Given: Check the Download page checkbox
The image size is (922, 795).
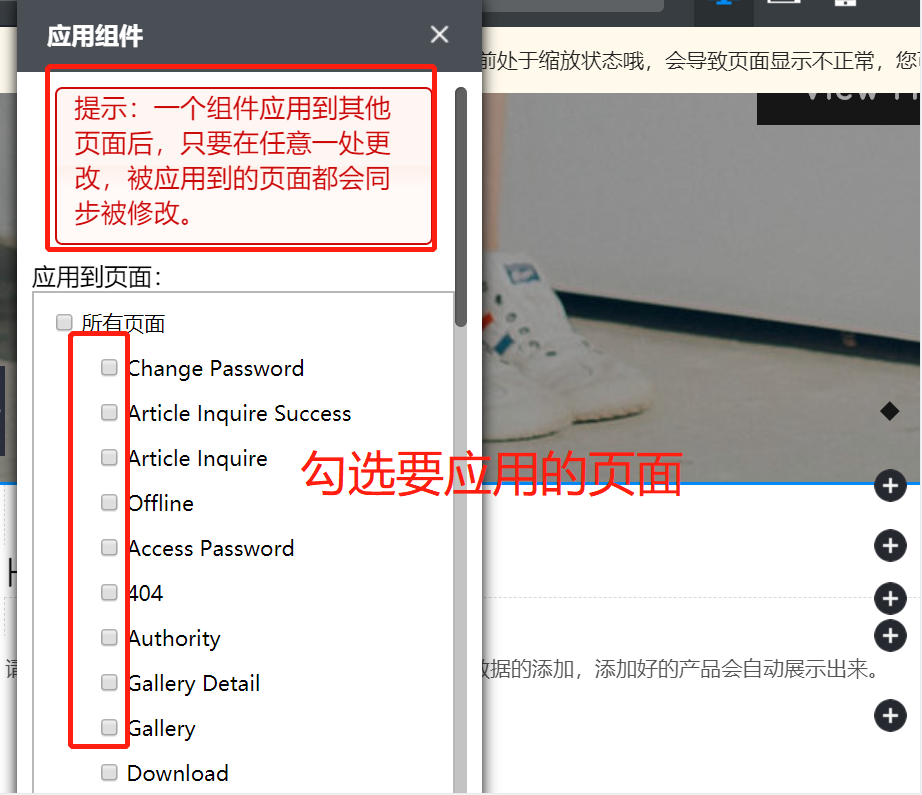Looking at the screenshot, I should click(109, 772).
